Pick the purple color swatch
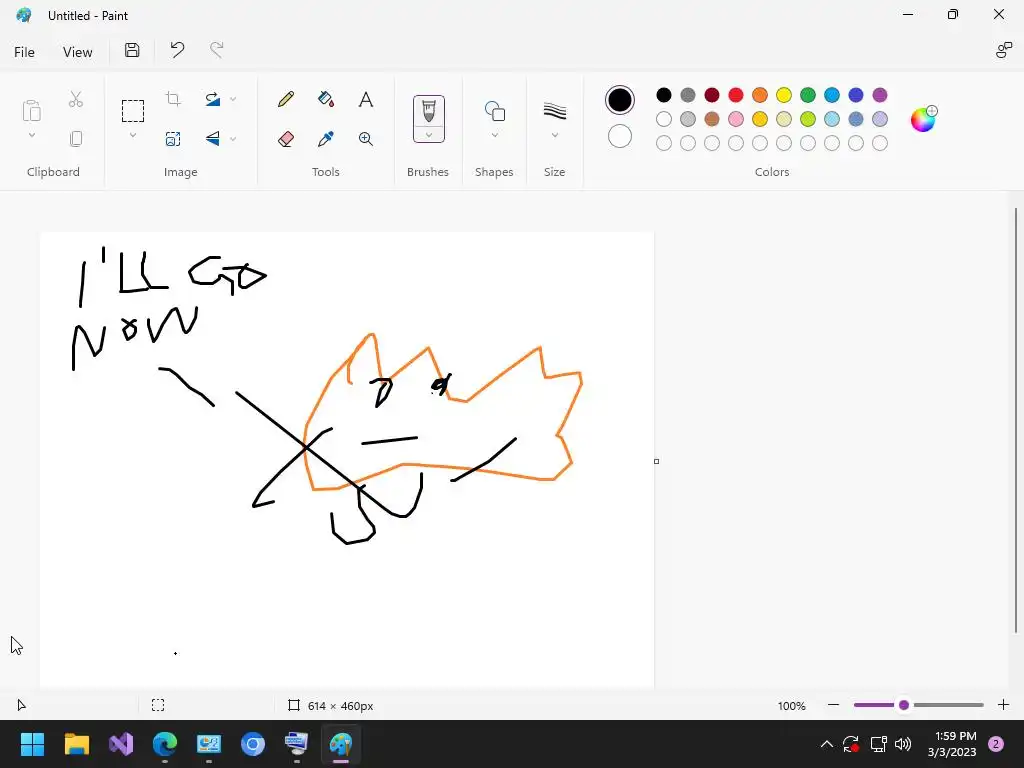This screenshot has width=1024, height=768. [880, 95]
